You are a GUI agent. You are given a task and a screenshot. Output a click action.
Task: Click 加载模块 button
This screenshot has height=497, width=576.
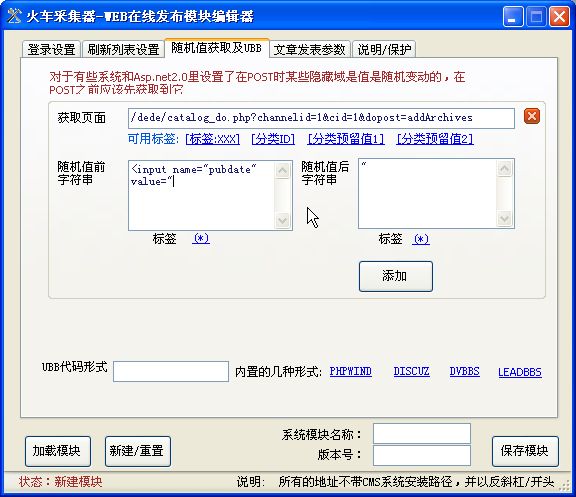click(58, 451)
